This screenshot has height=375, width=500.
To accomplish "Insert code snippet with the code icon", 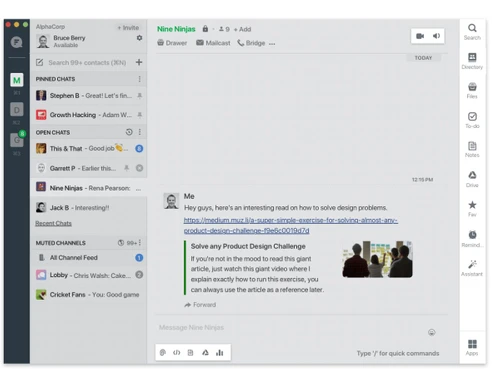I will [176, 352].
